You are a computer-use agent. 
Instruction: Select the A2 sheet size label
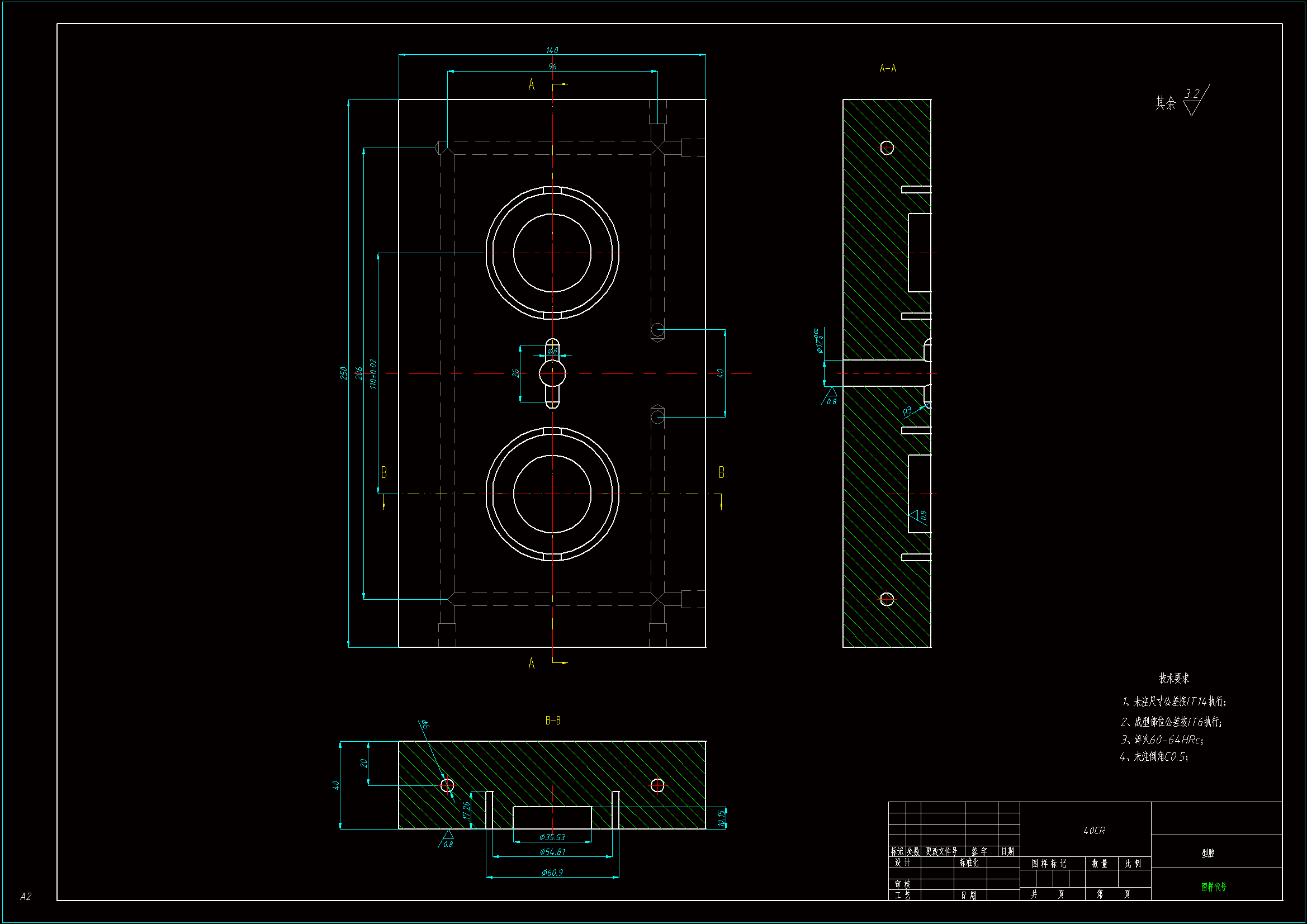(x=26, y=896)
